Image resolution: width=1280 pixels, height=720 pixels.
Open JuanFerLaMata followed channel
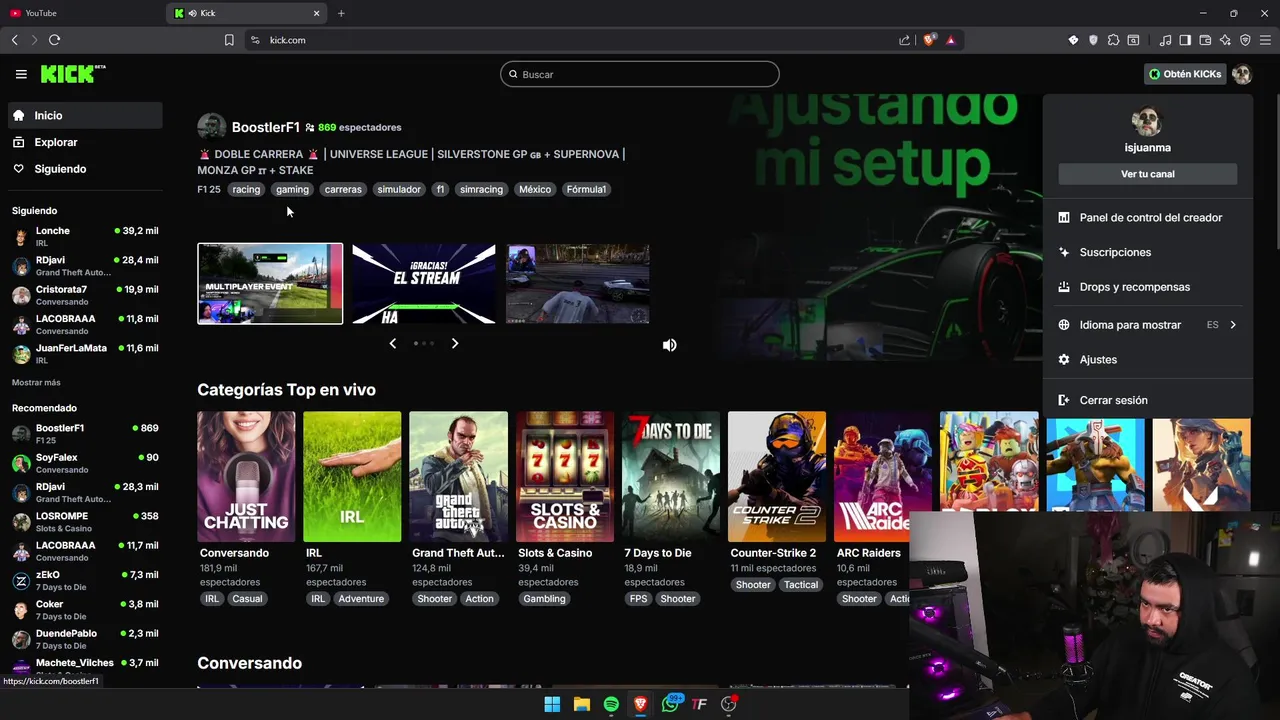tap(85, 353)
